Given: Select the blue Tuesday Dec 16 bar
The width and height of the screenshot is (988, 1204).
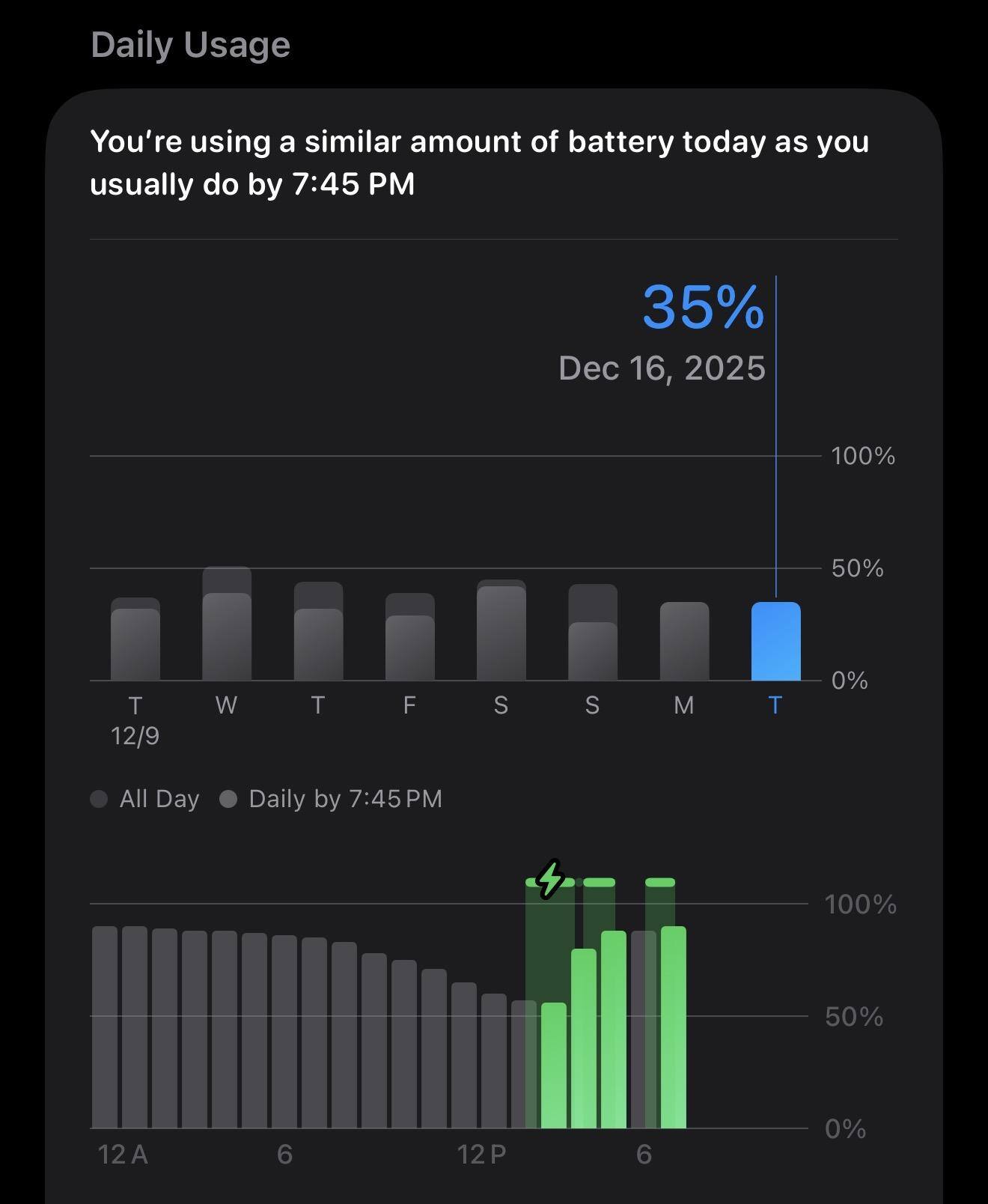Looking at the screenshot, I should point(775,642).
